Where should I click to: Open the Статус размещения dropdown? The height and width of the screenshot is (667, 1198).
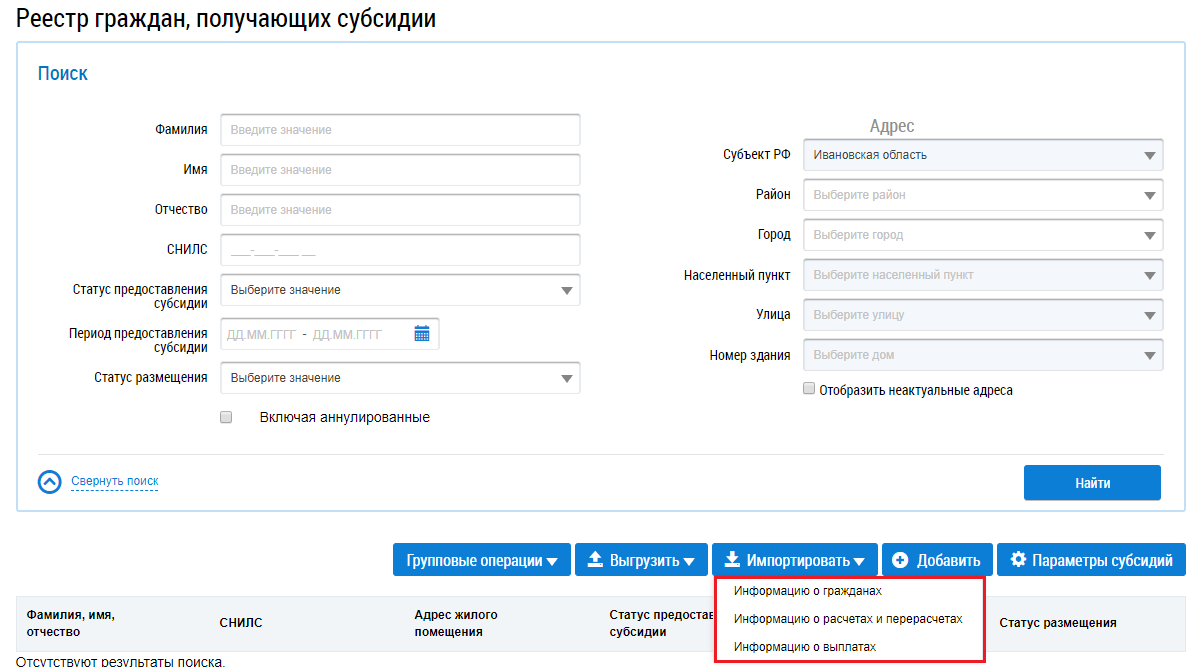[x=399, y=378]
